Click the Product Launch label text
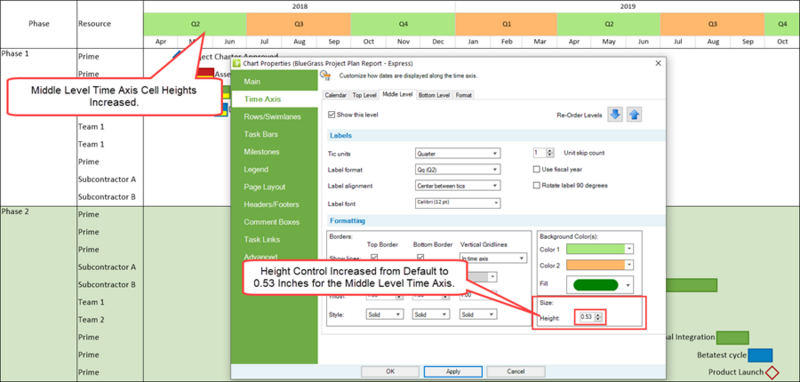Viewport: 800px width, 382px height. (x=736, y=372)
